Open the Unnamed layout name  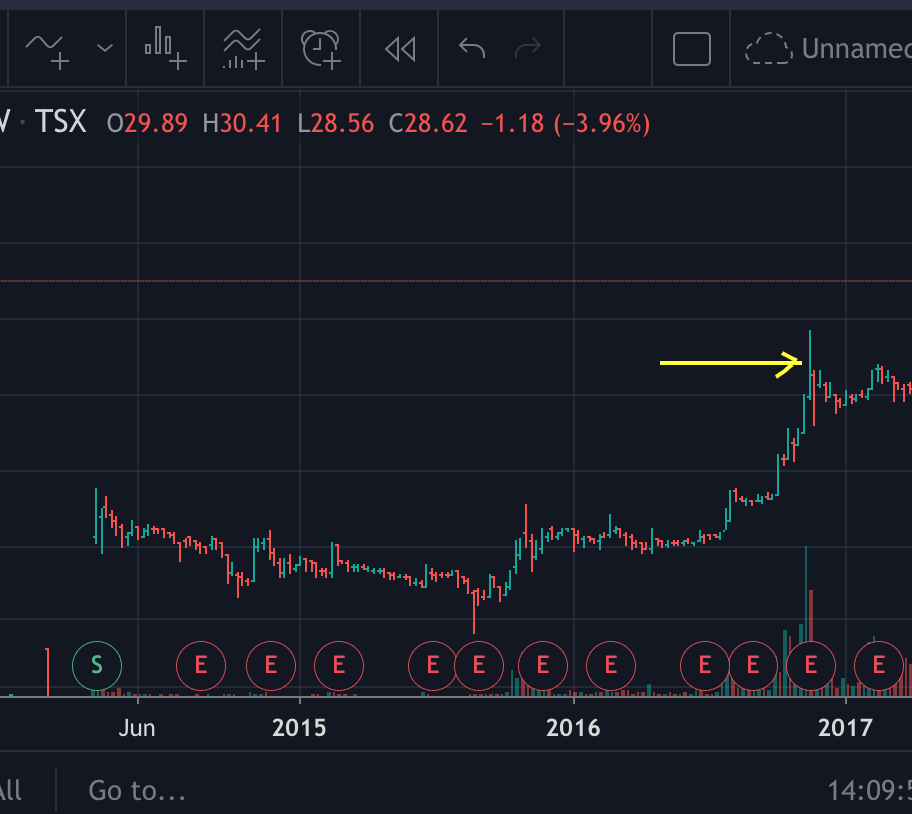856,49
